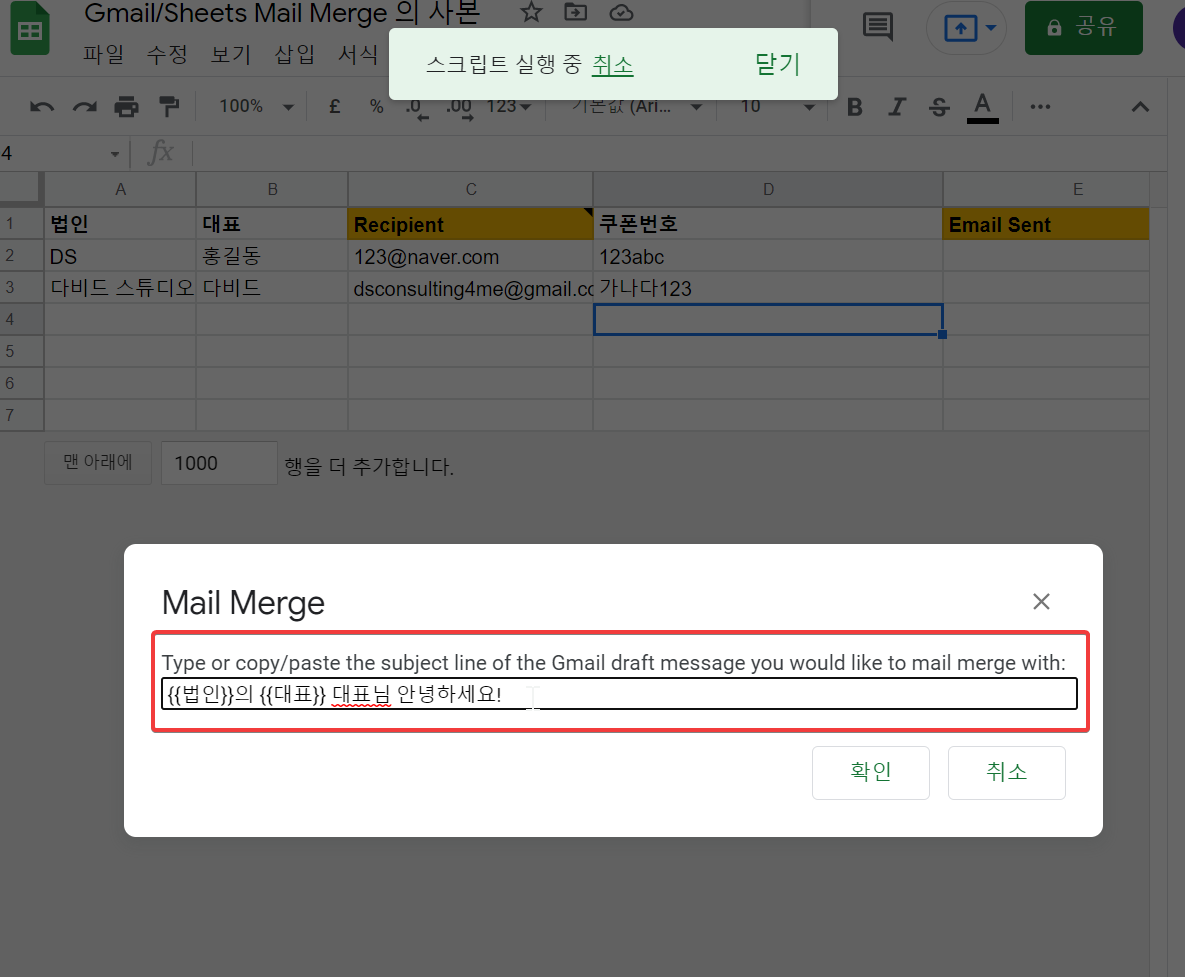This screenshot has height=977, width=1185.
Task: Select the paint format tool
Action: tap(169, 107)
